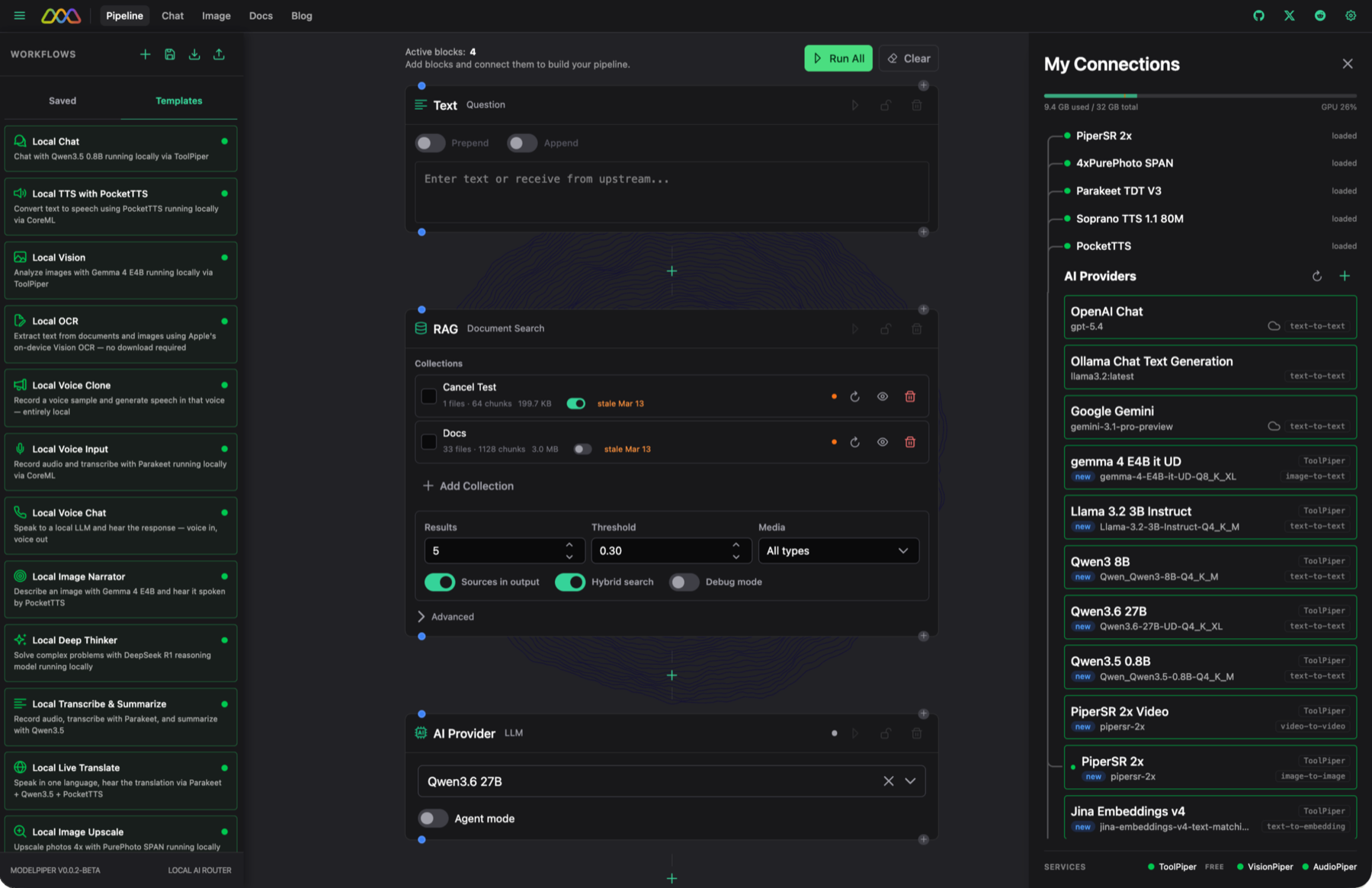The image size is (1372, 888).
Task: Toggle the Append switch
Action: (522, 143)
